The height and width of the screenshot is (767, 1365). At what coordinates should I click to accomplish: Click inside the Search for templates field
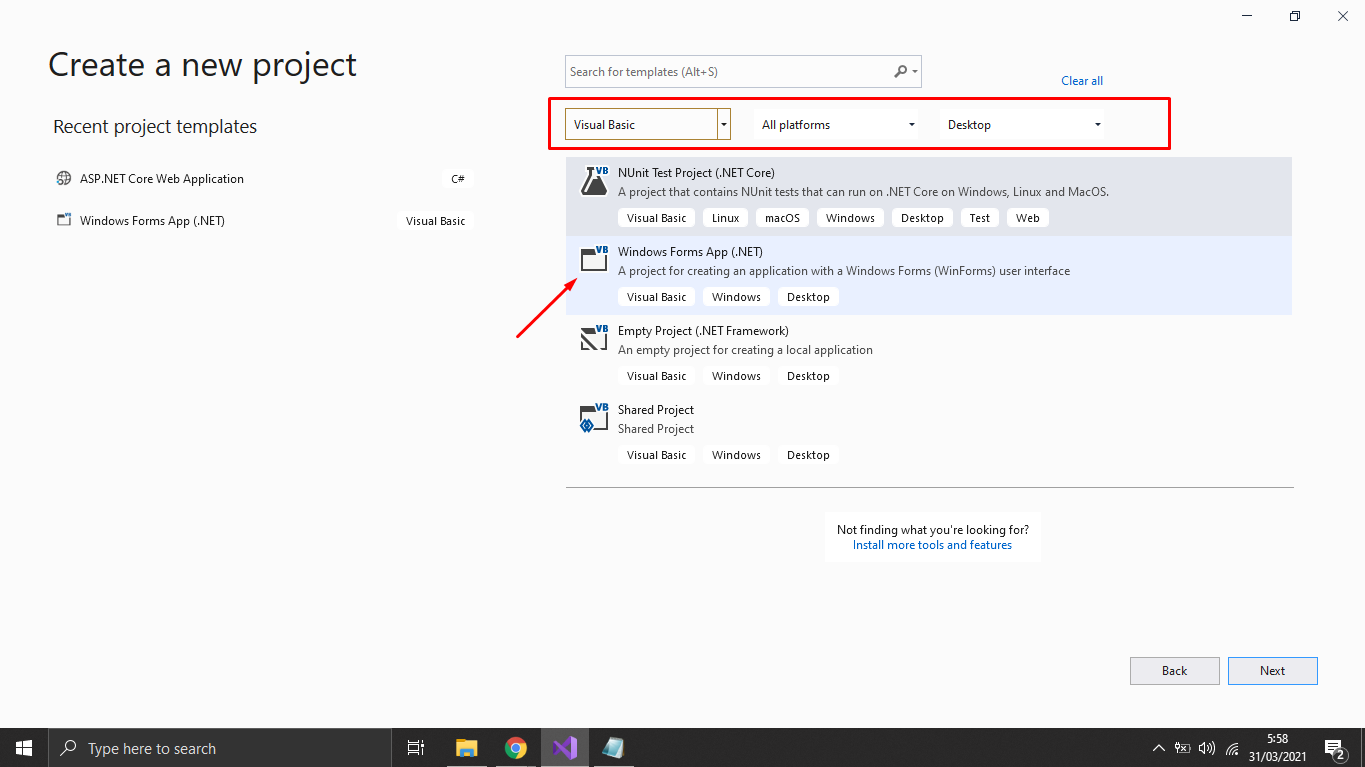(720, 71)
